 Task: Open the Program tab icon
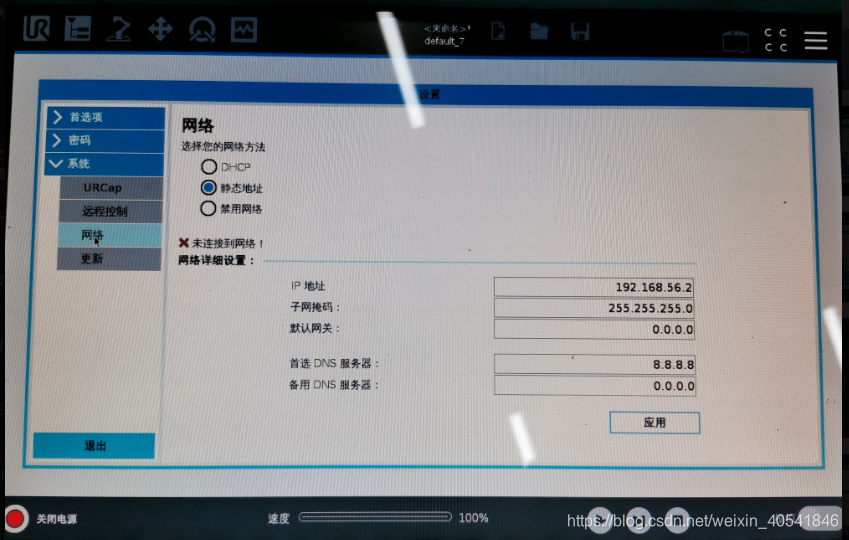click(x=77, y=28)
